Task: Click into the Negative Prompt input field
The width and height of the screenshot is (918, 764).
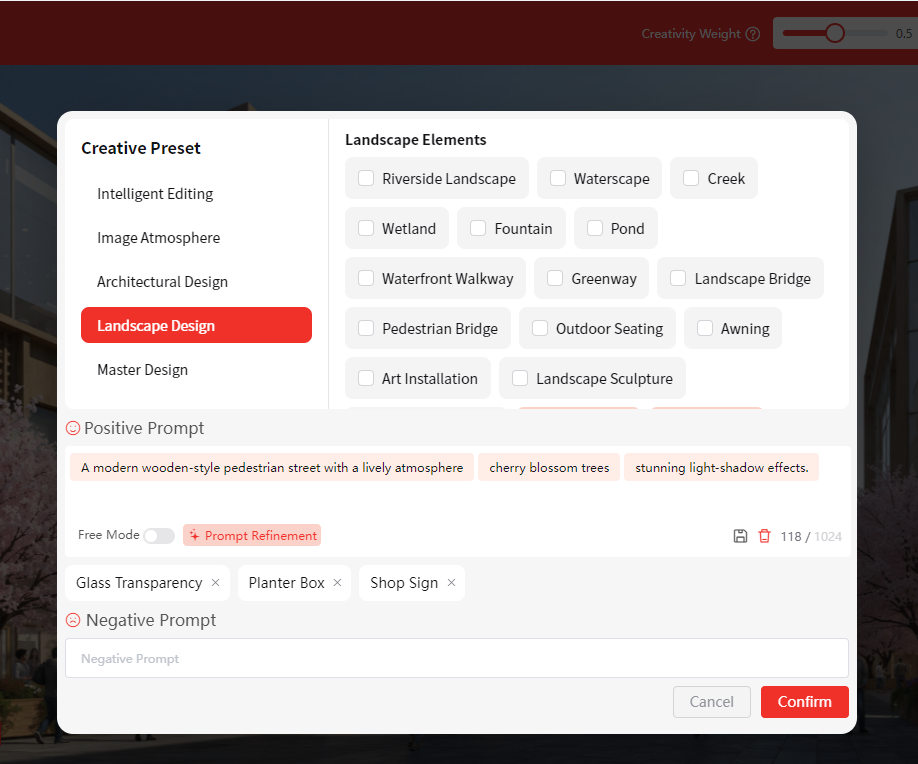Action: (x=456, y=659)
